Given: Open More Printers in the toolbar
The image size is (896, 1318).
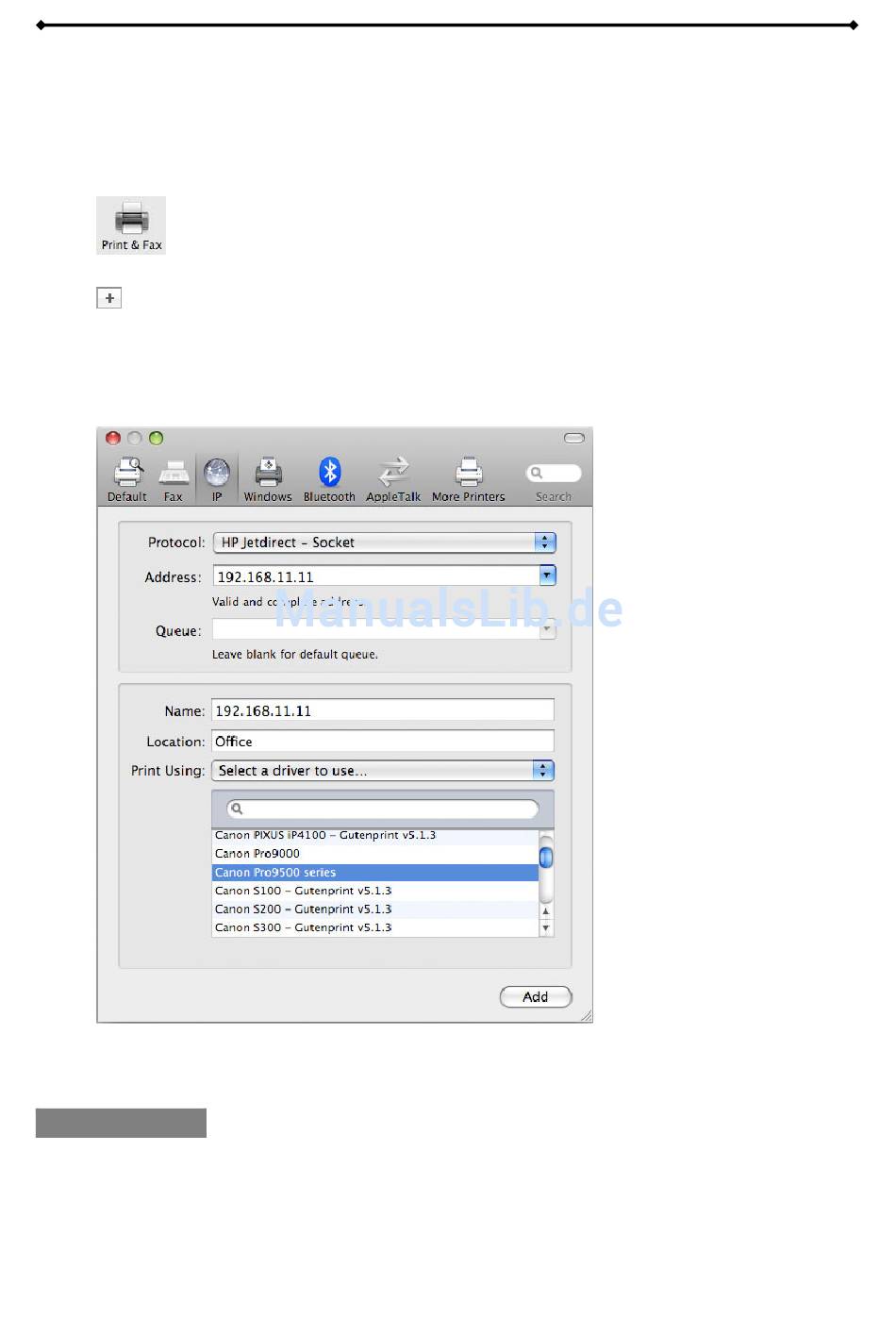Looking at the screenshot, I should 469,479.
